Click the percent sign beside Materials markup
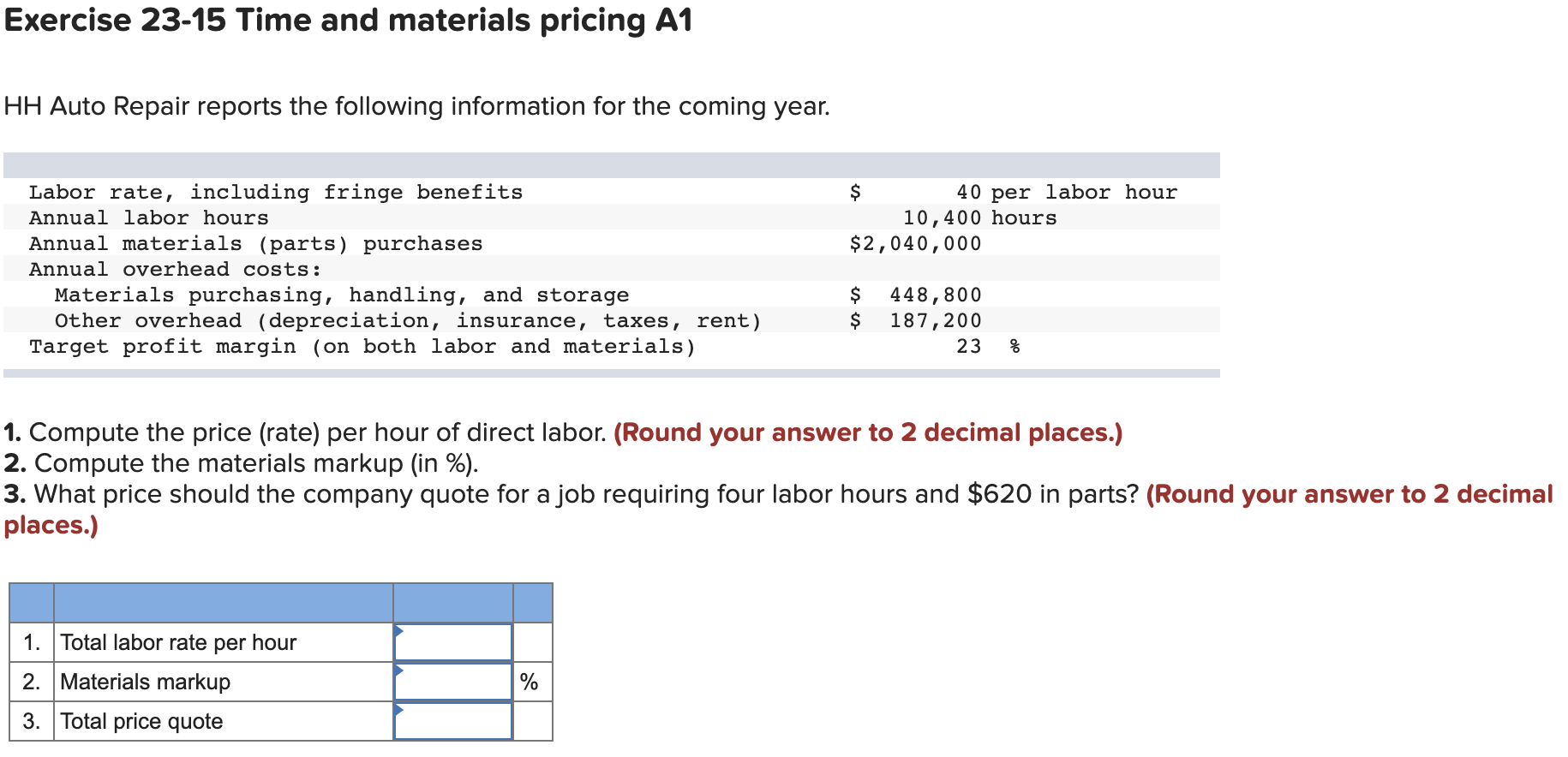The image size is (1568, 757). (x=530, y=681)
